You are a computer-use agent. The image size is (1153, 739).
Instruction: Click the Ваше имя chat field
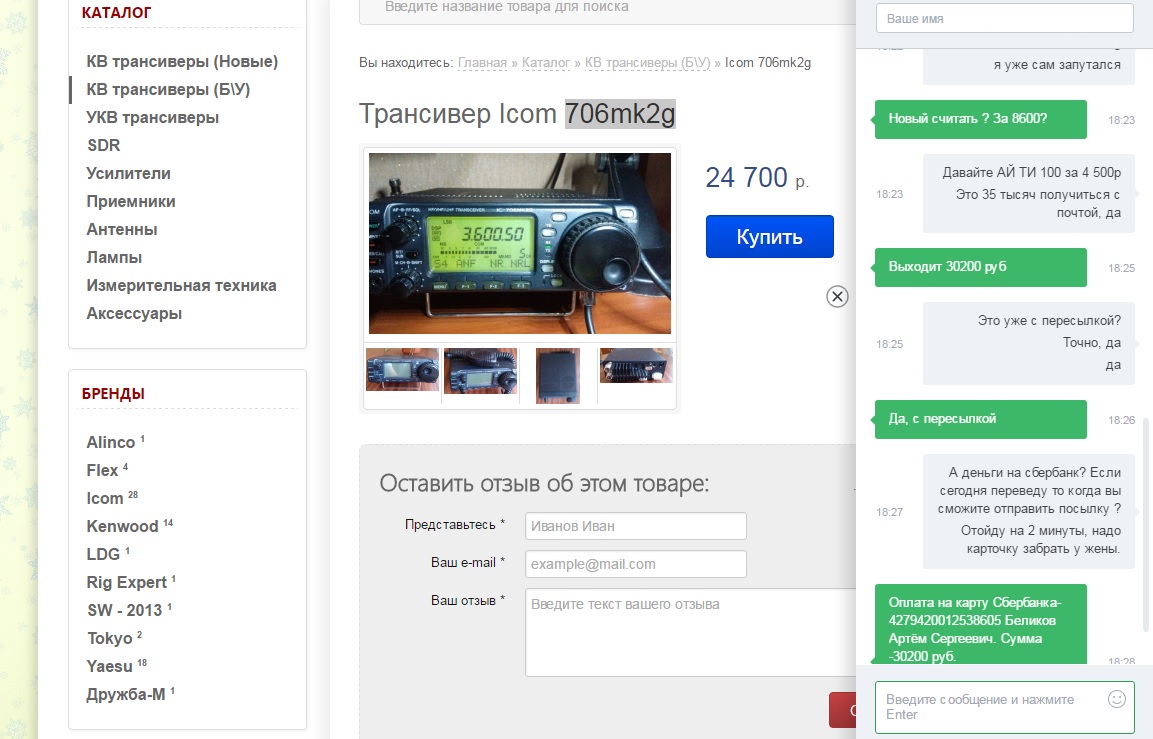pyautogui.click(x=1004, y=18)
